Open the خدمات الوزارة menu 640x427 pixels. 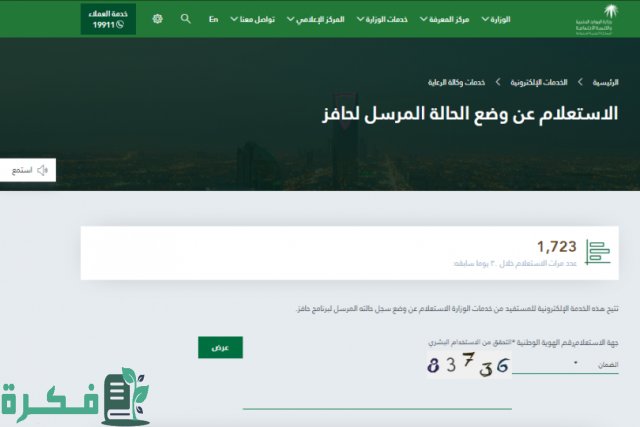pyautogui.click(x=382, y=19)
